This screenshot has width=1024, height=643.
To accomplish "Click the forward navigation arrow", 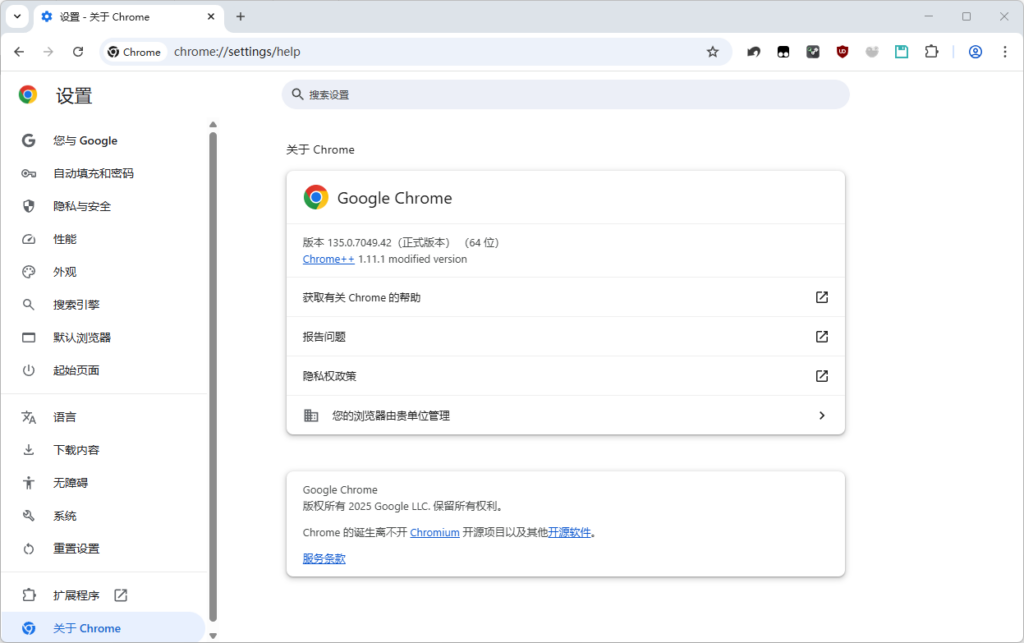I will pos(48,52).
